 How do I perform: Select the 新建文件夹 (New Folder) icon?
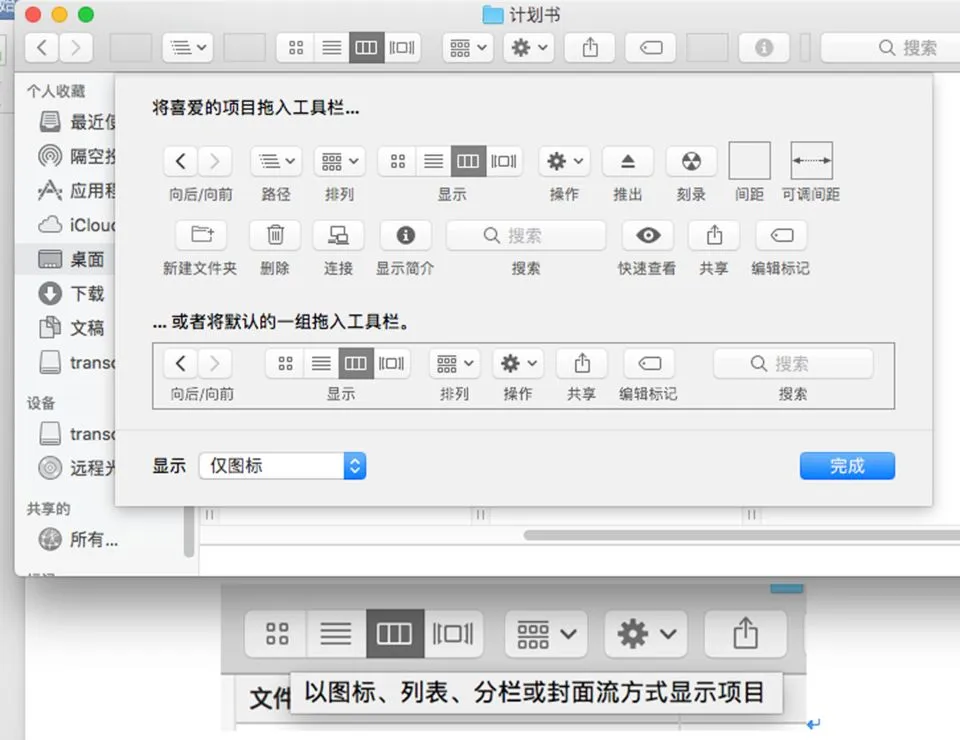tap(201, 235)
